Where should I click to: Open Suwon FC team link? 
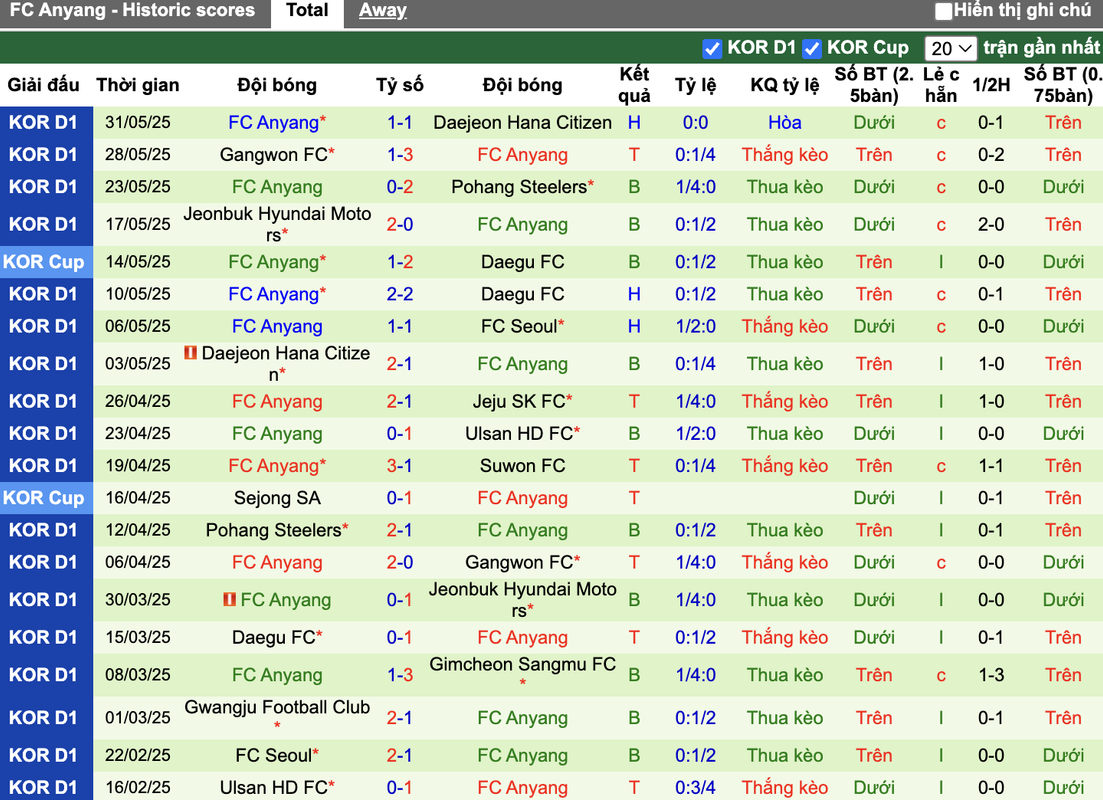coord(523,466)
